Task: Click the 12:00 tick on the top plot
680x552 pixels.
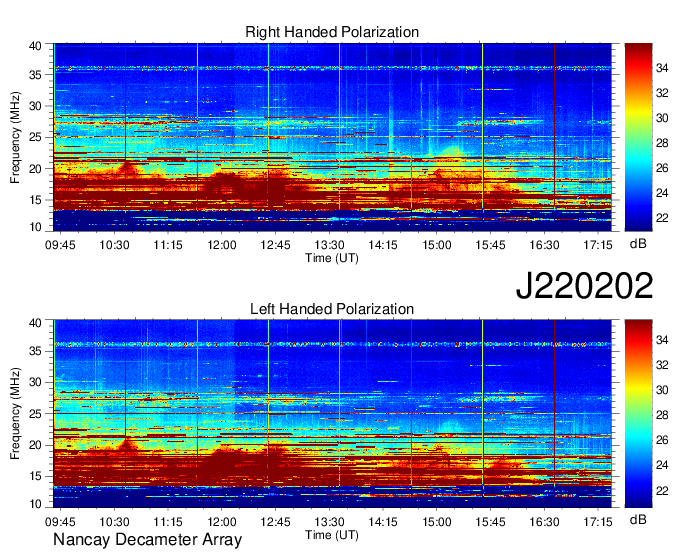Action: click(222, 245)
